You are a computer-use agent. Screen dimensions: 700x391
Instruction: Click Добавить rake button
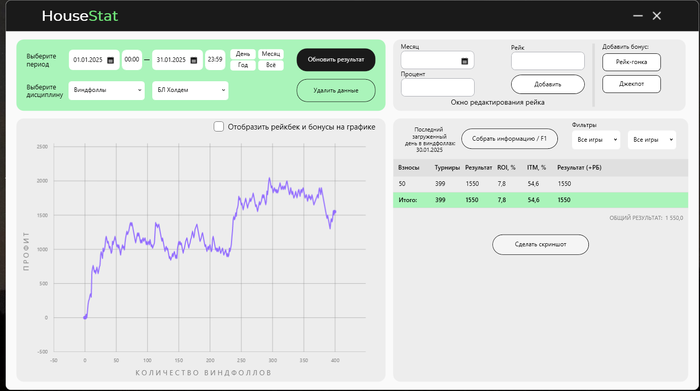point(548,84)
